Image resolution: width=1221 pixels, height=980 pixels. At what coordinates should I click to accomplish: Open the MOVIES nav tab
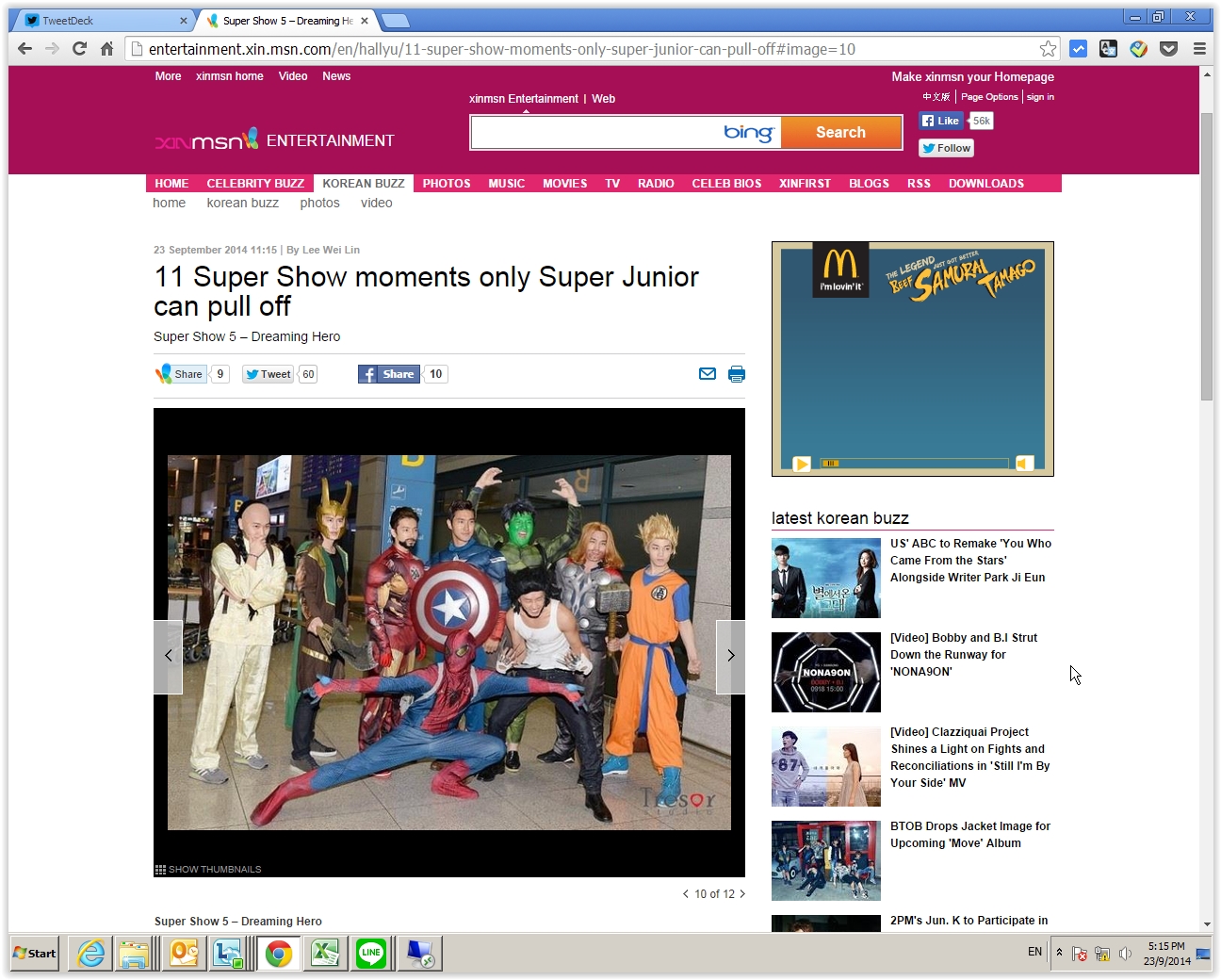565,184
